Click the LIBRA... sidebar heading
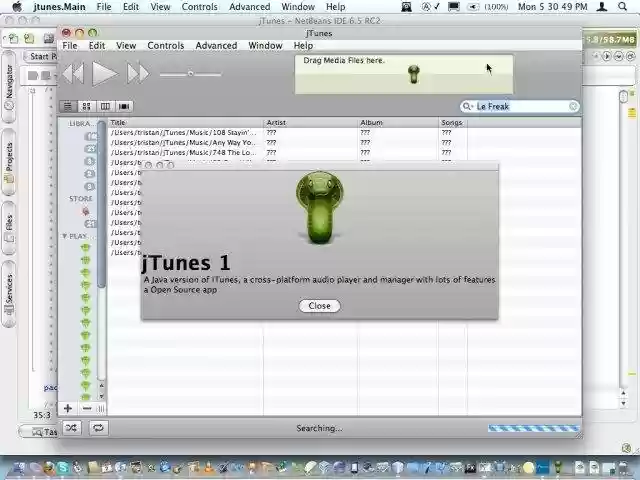Image resolution: width=640 pixels, height=480 pixels. [x=82, y=123]
